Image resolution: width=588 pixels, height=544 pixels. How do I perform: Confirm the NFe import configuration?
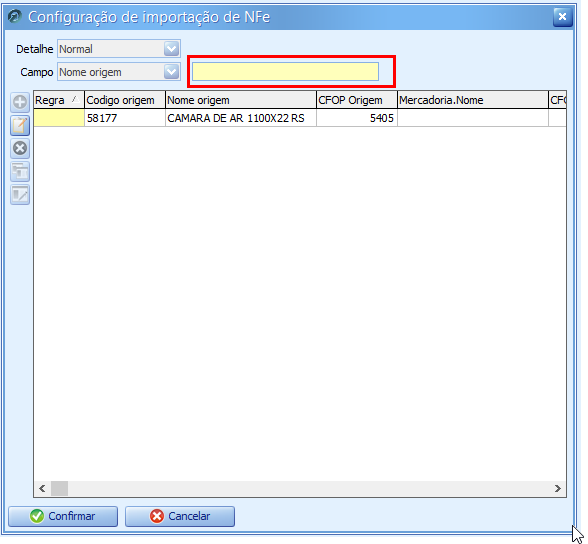coord(63,516)
